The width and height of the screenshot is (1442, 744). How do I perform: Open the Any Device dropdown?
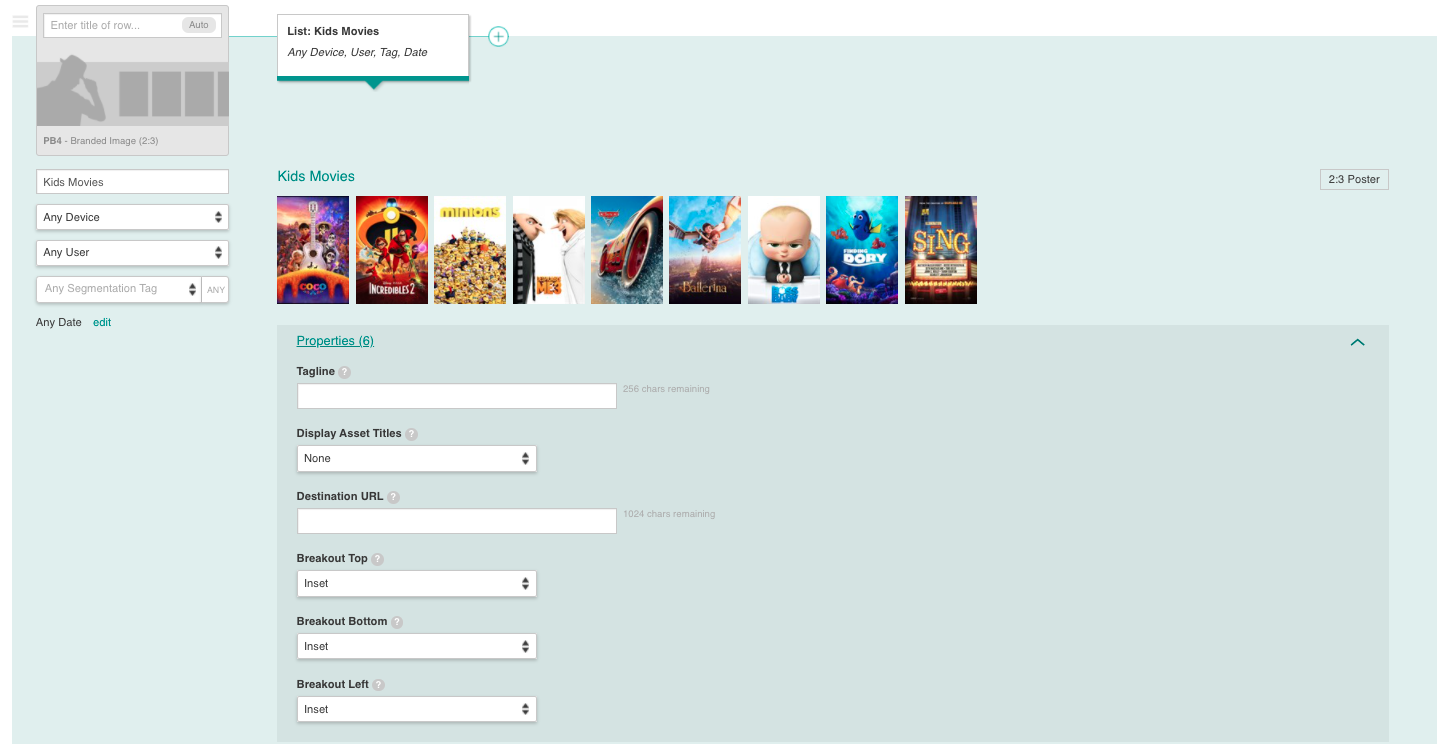[132, 217]
